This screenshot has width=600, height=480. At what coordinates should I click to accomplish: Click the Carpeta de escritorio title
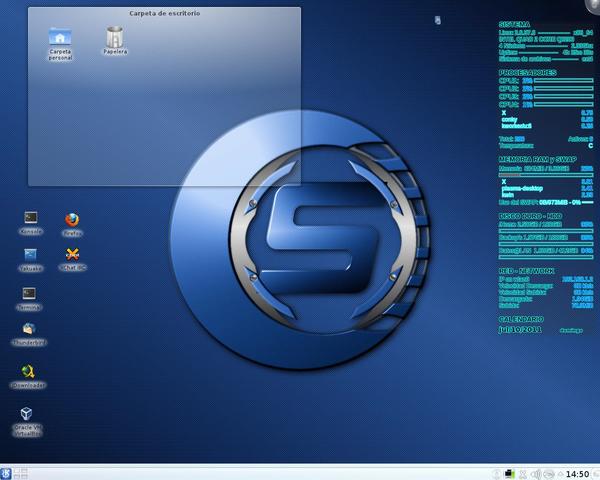pos(165,13)
